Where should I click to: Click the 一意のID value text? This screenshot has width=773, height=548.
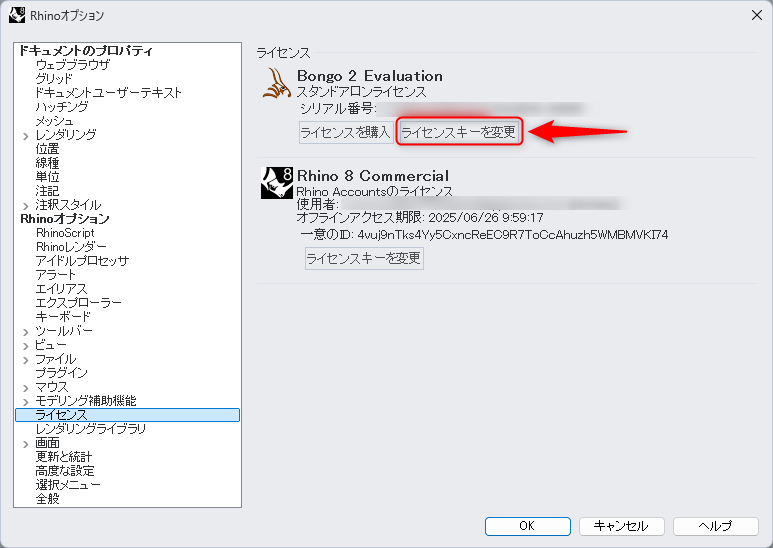tap(513, 235)
